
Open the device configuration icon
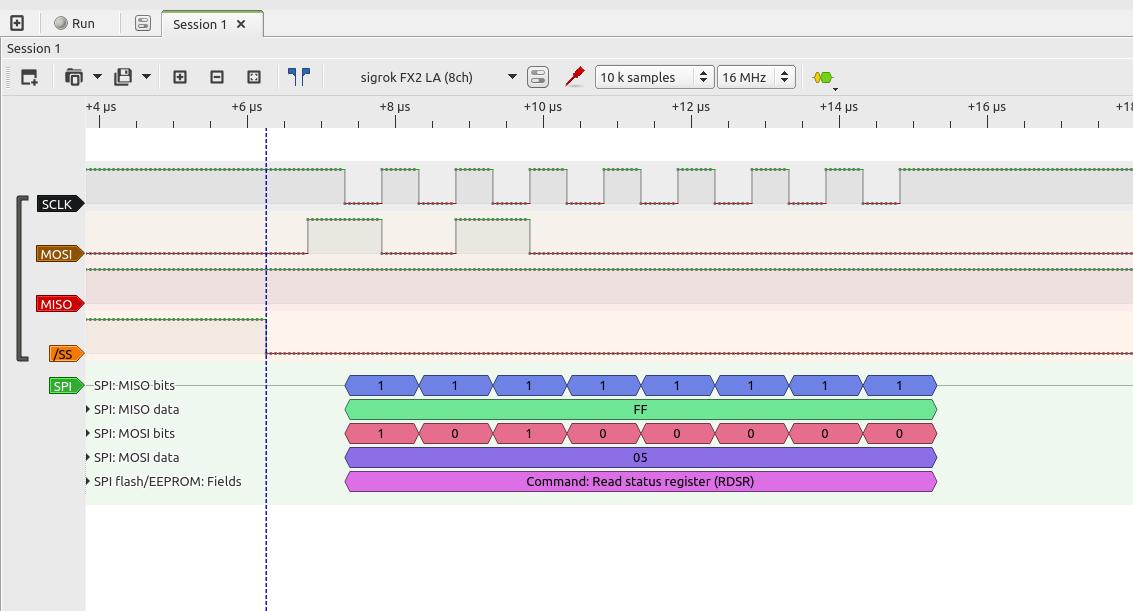tap(538, 77)
